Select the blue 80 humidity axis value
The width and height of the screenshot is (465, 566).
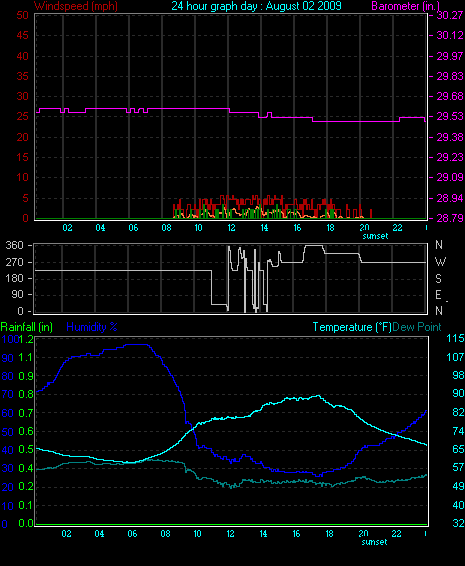[x=8, y=376]
